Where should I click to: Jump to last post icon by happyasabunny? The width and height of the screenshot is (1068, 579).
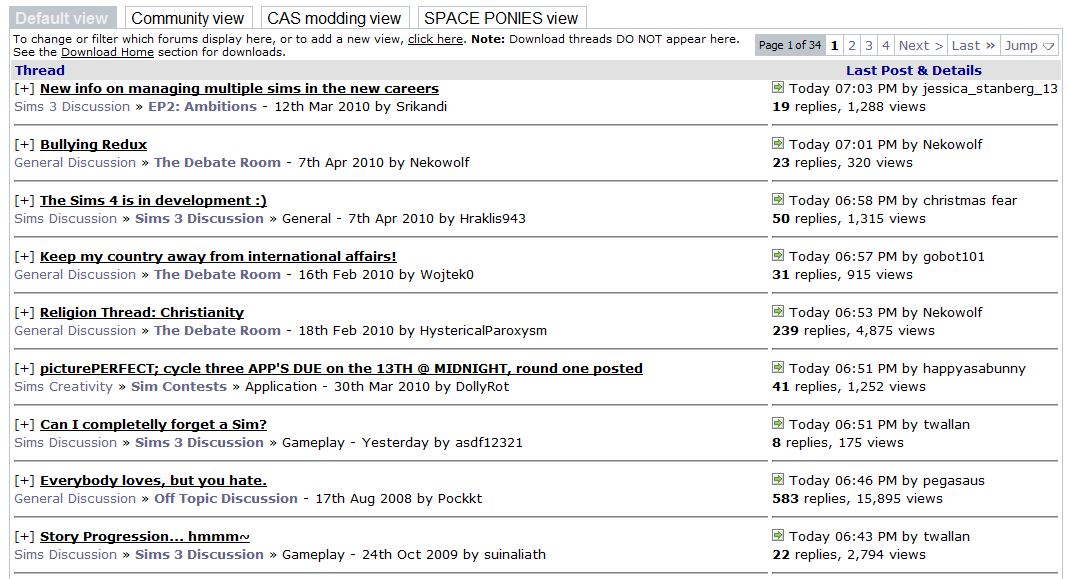(x=778, y=368)
